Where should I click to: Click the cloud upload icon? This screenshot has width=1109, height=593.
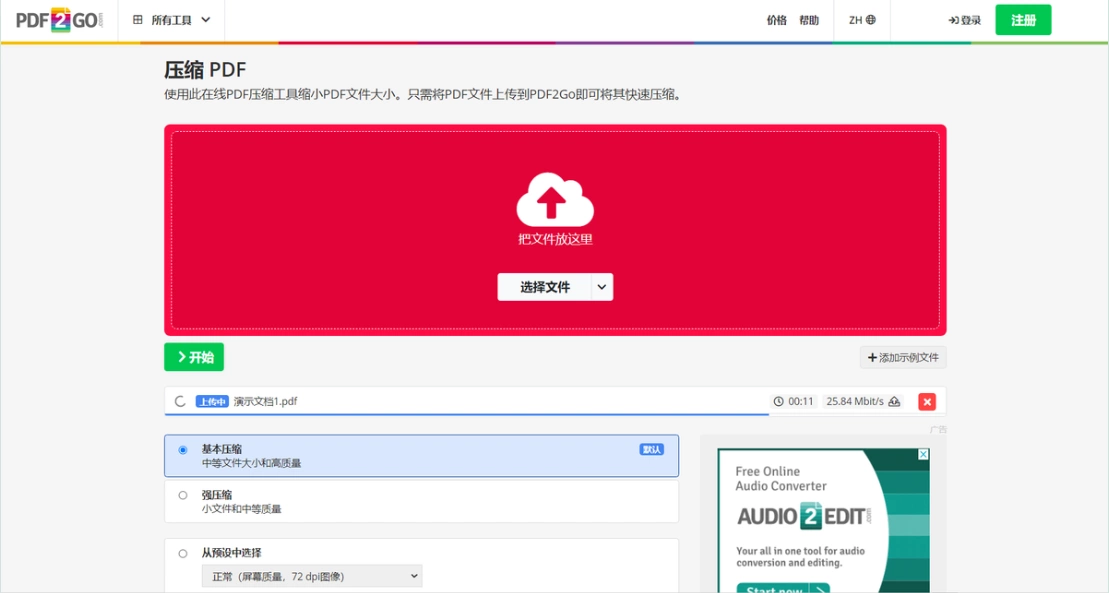click(x=554, y=200)
